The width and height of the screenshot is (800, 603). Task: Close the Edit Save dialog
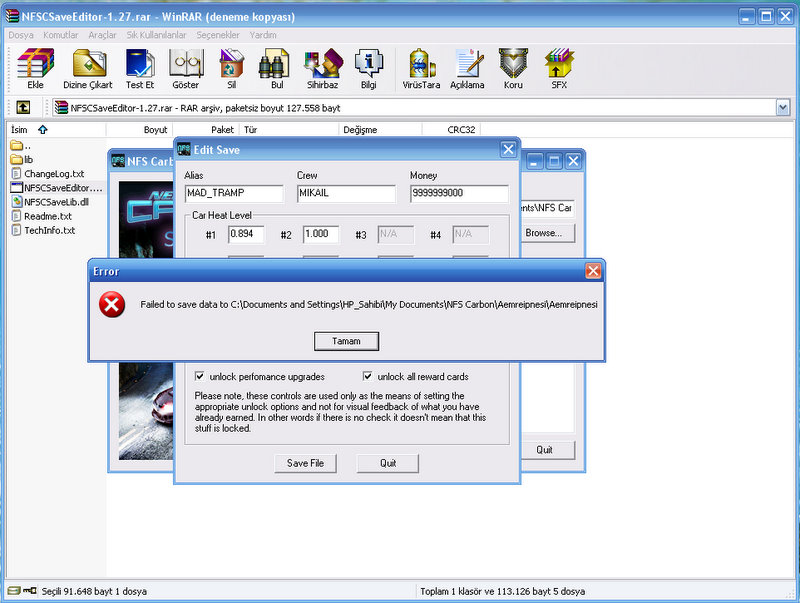click(508, 149)
